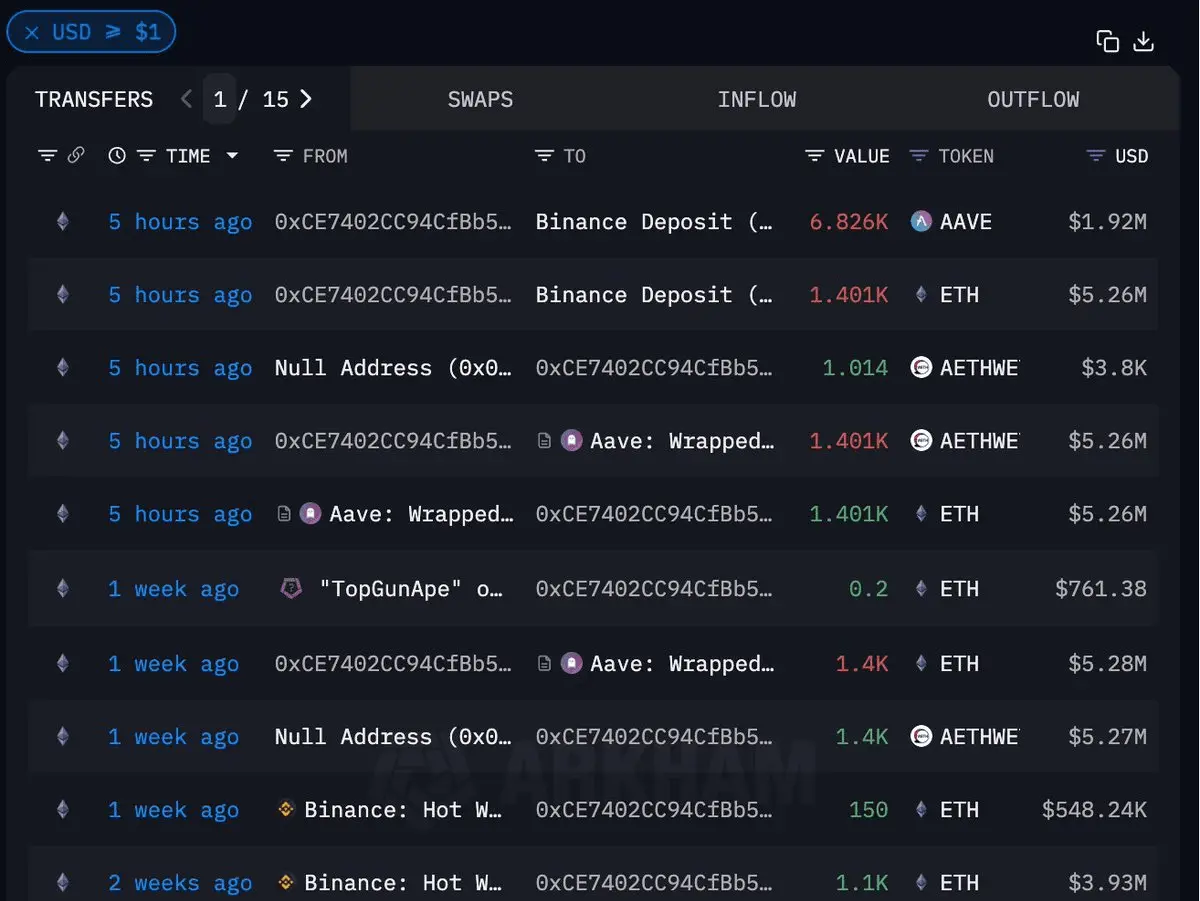Switch to the OUTFLOW tab
Screen dimensions: 1200x901
[1033, 100]
